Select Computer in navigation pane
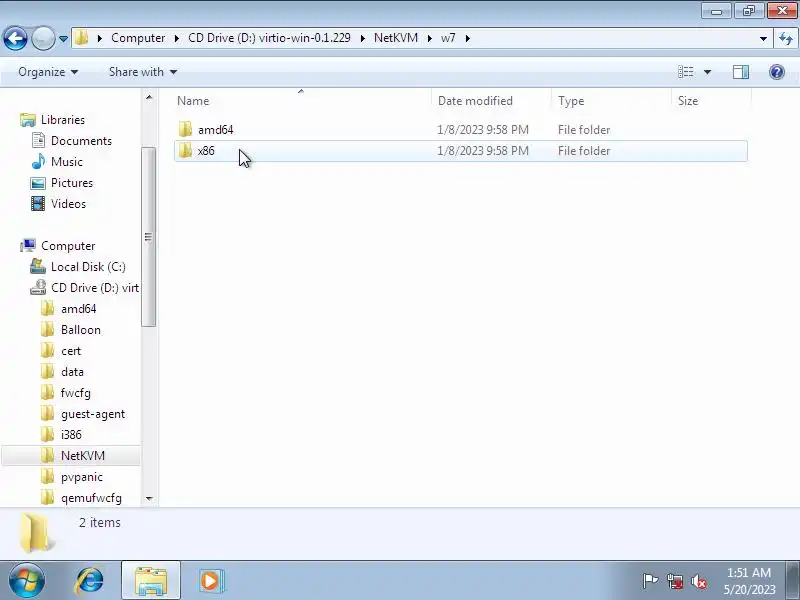800x600 pixels. coord(68,246)
